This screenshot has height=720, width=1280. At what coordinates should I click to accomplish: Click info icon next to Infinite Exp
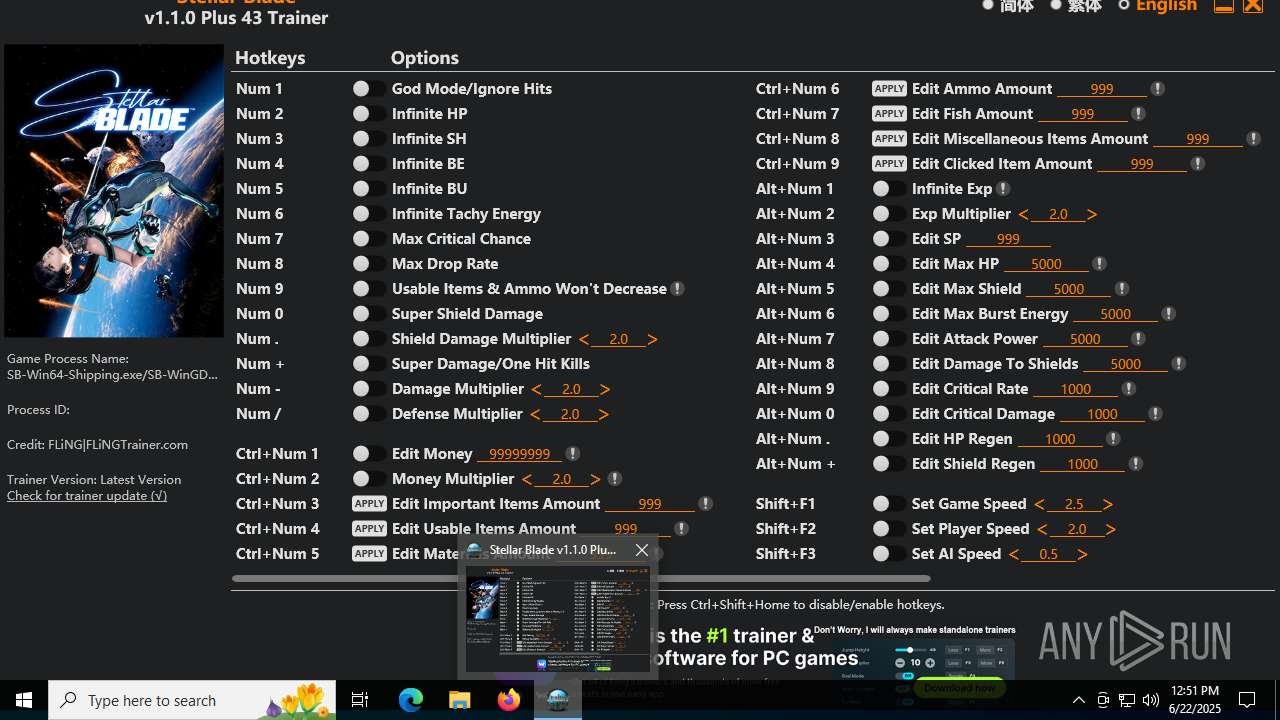point(1003,189)
